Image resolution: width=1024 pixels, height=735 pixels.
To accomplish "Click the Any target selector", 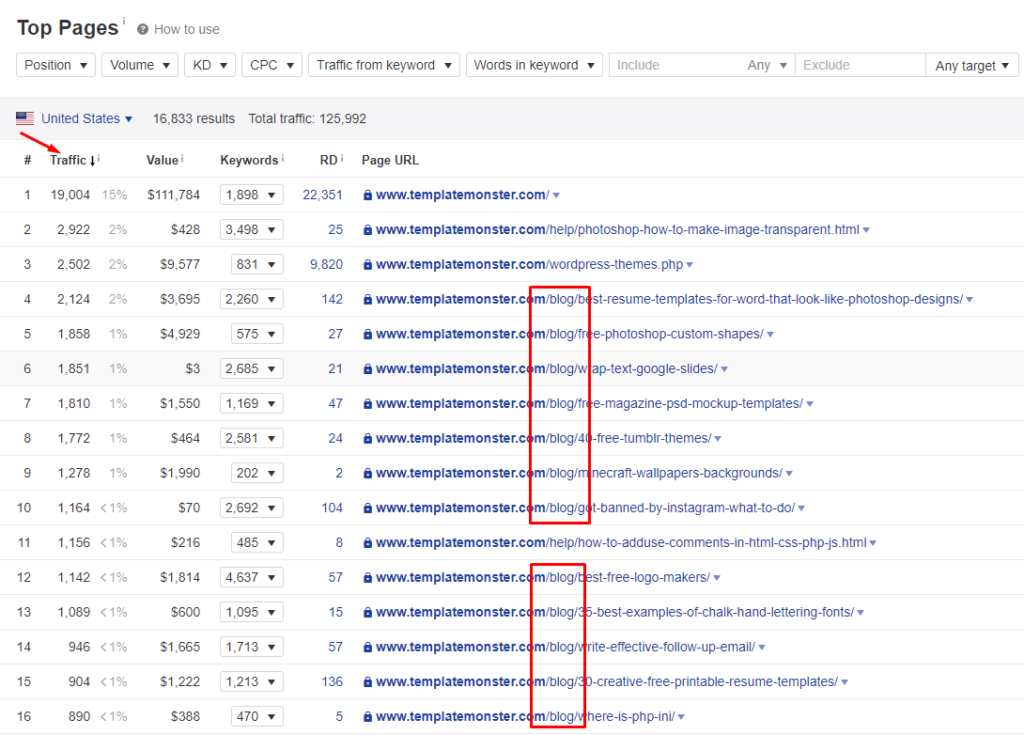I will coord(971,64).
